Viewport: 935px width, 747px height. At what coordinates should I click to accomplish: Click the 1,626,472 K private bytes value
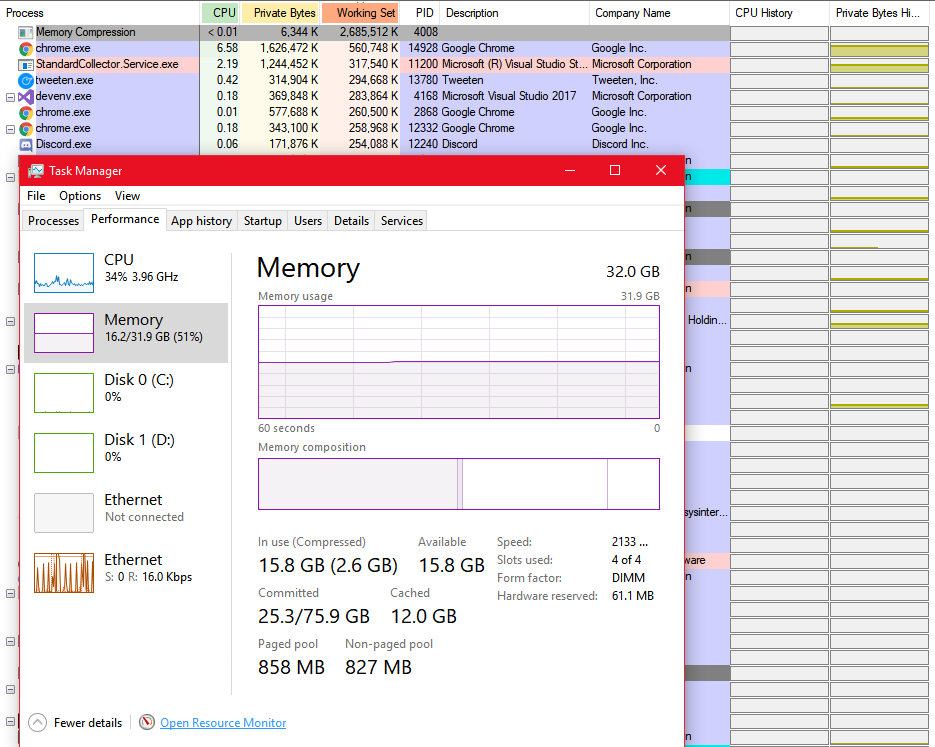coord(289,48)
